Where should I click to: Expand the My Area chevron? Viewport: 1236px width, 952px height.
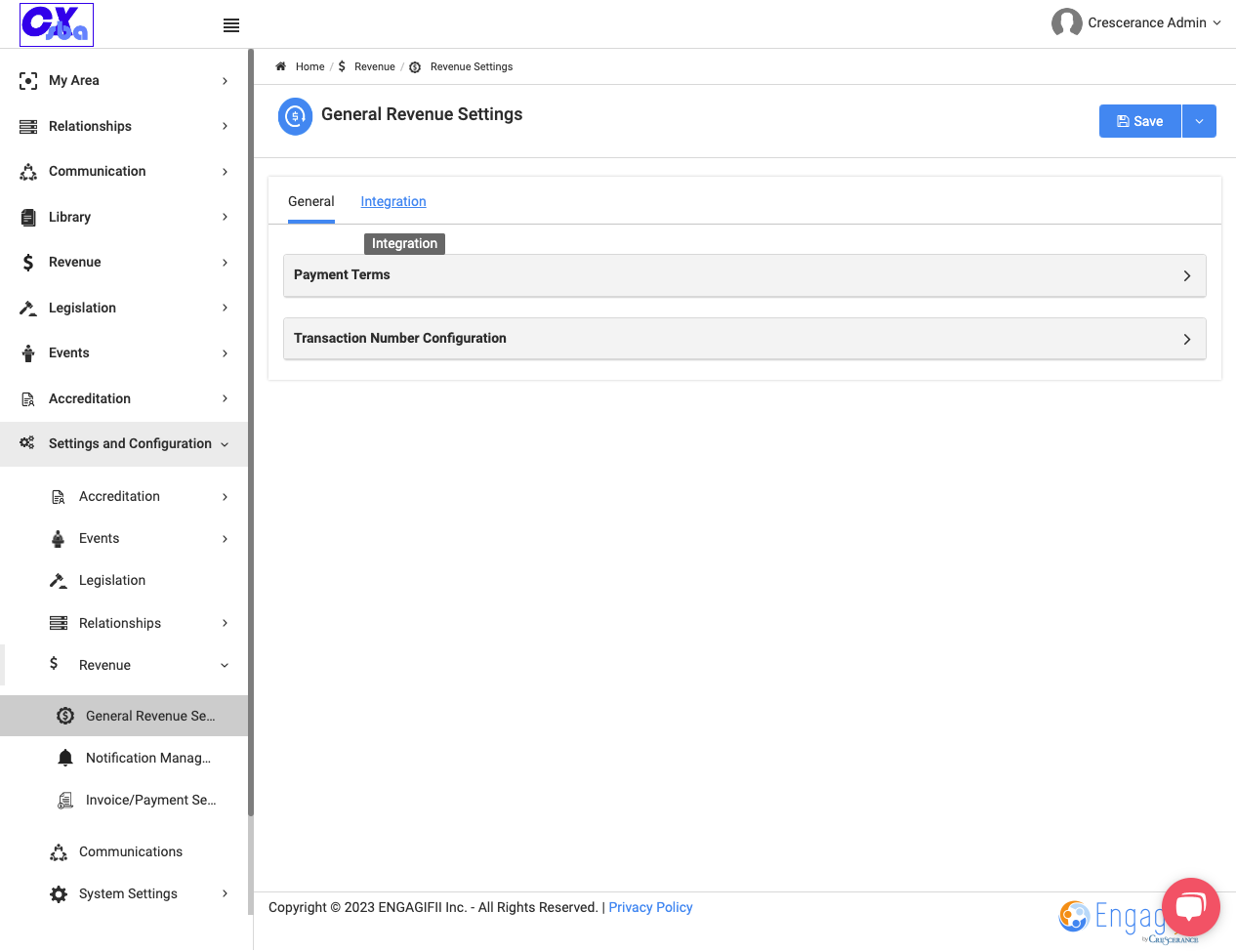[225, 81]
